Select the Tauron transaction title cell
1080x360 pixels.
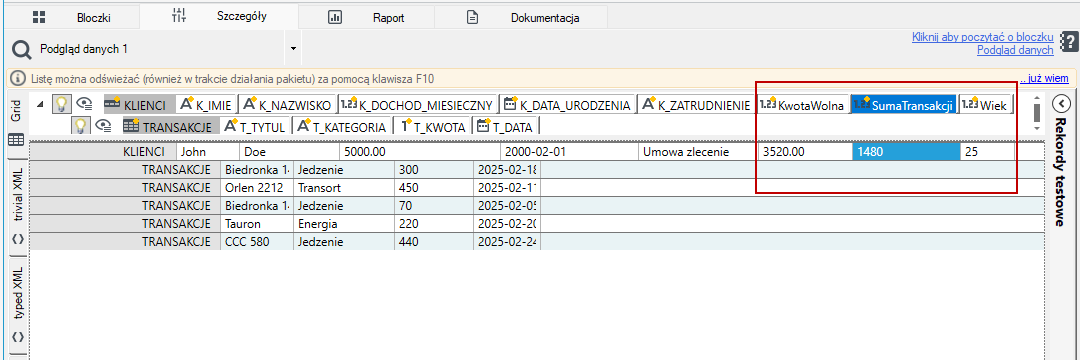(x=258, y=224)
